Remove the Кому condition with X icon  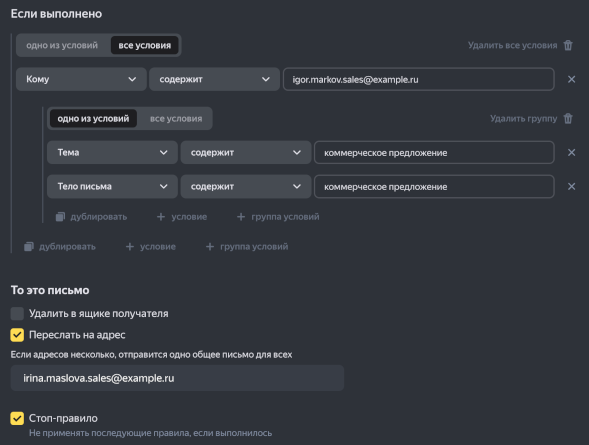click(x=571, y=79)
